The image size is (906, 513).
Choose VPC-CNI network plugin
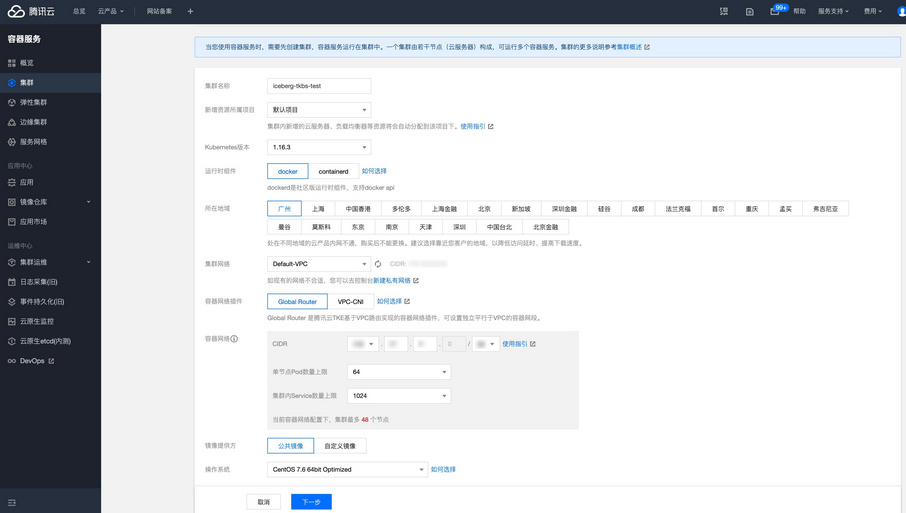coord(350,302)
